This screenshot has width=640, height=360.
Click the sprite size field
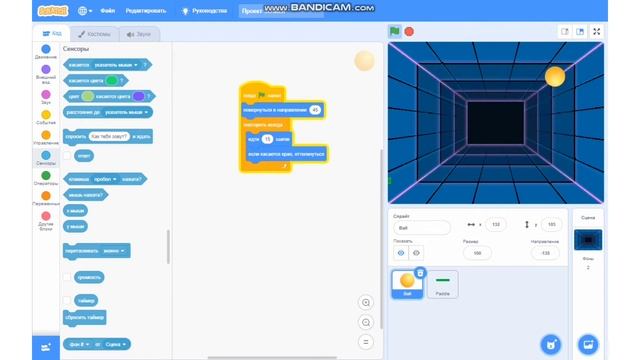(477, 253)
